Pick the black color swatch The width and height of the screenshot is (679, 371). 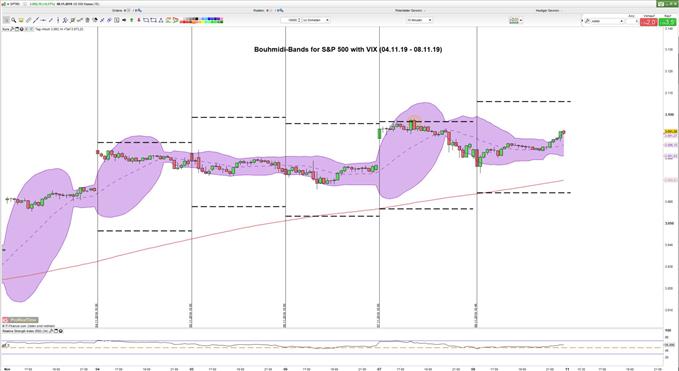197,18
